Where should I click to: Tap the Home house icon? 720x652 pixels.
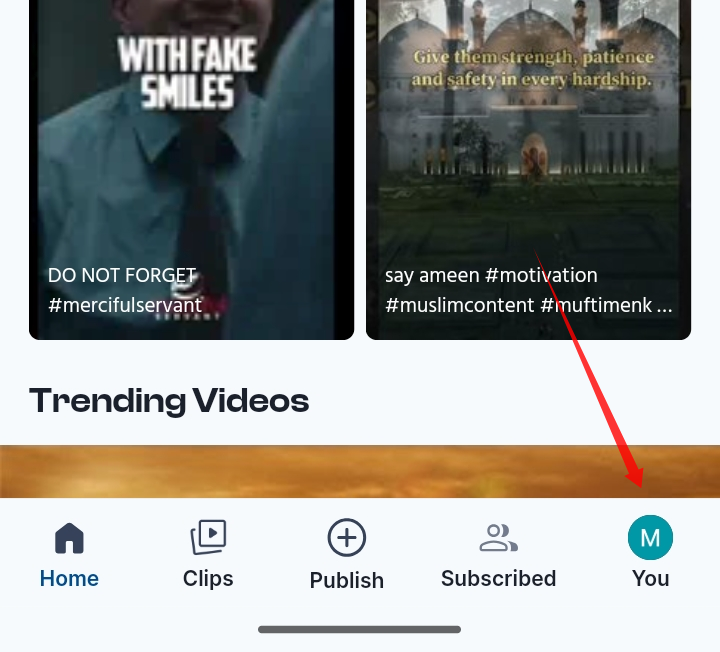pyautogui.click(x=69, y=538)
